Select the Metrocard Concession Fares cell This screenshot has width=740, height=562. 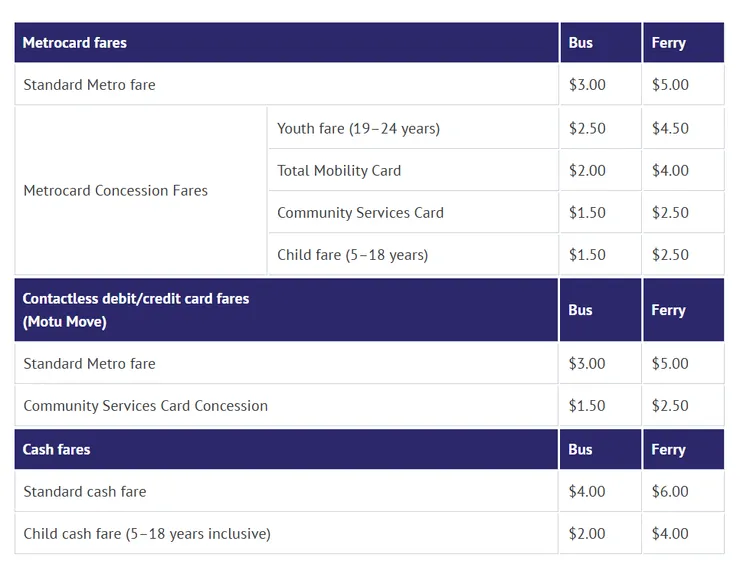[116, 190]
